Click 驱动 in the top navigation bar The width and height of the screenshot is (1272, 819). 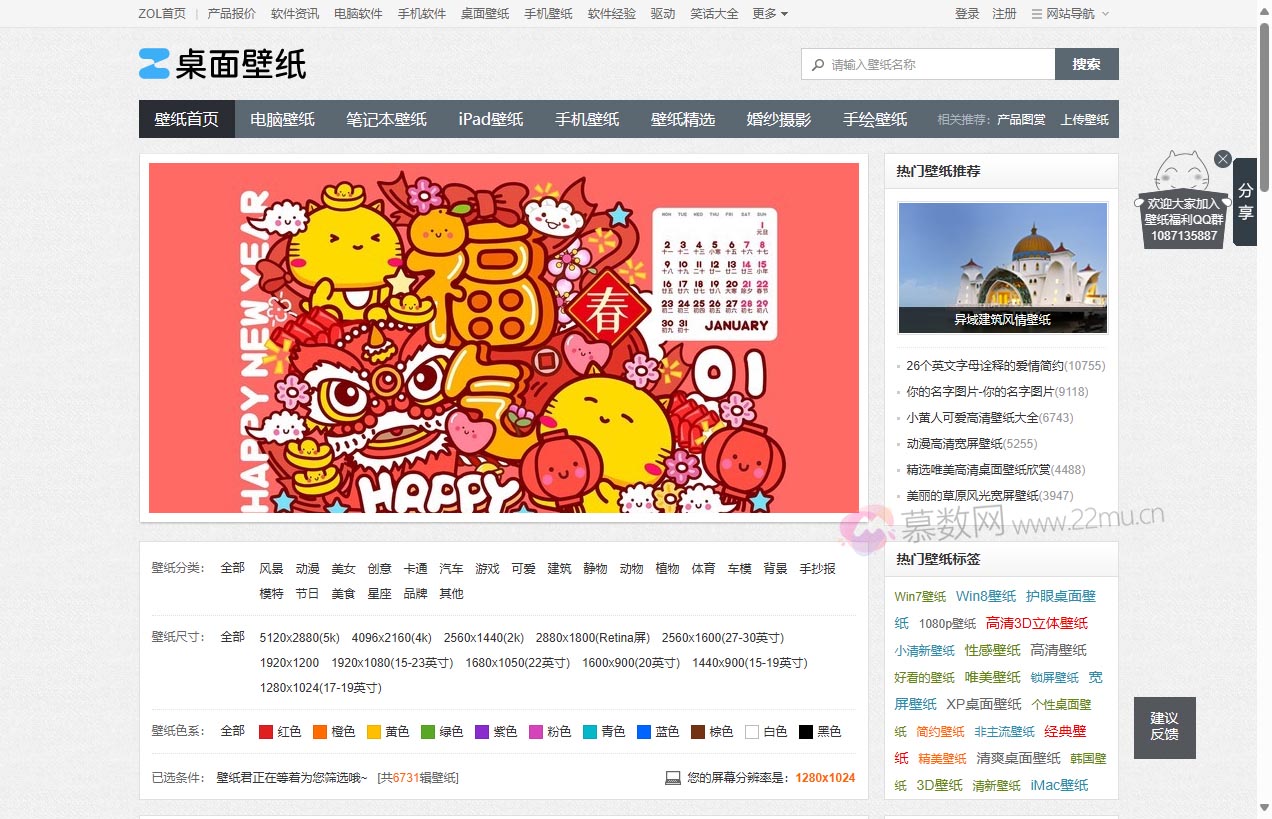[662, 14]
